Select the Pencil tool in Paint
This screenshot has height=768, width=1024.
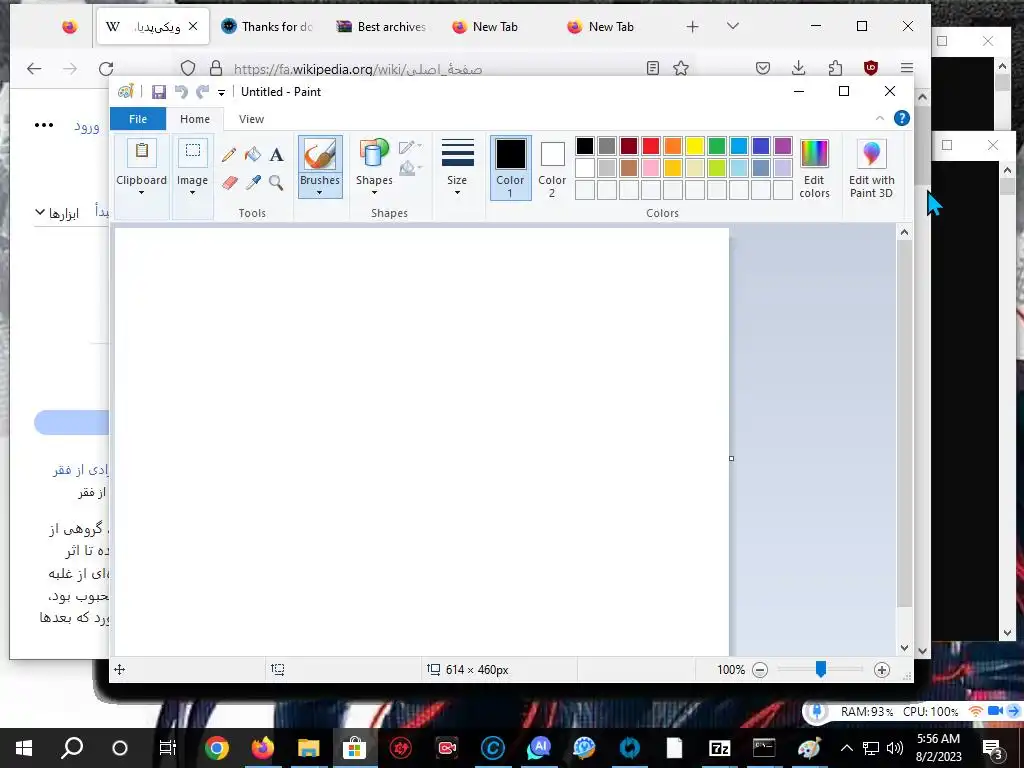[x=229, y=155]
